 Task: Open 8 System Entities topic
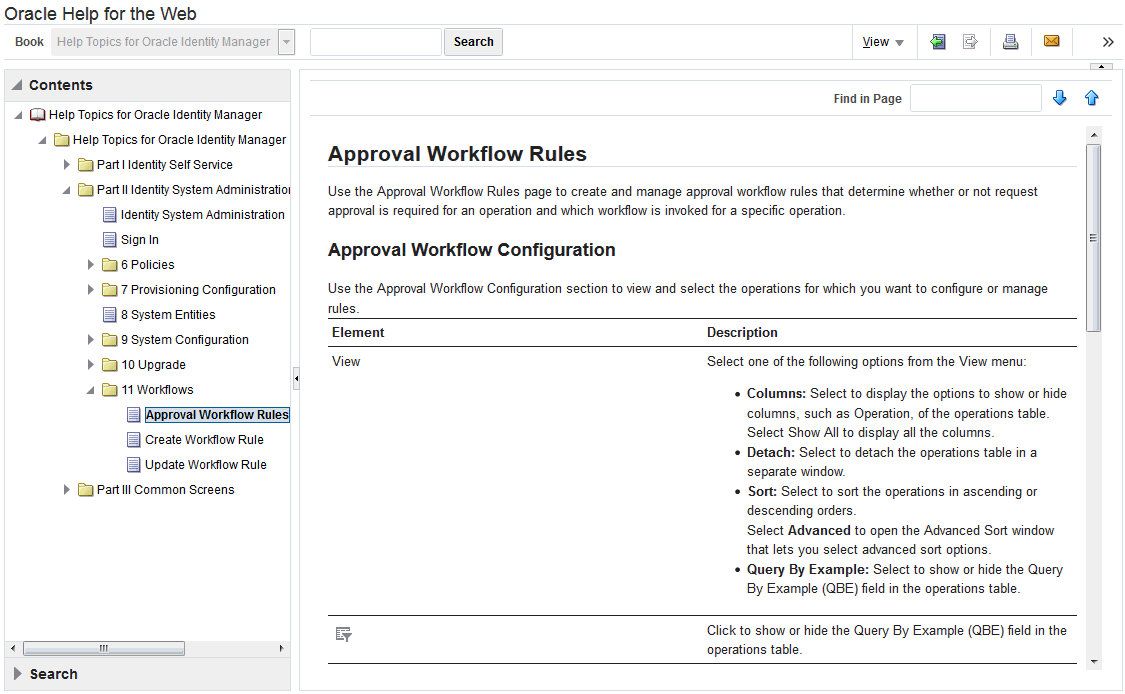pyautogui.click(x=168, y=314)
